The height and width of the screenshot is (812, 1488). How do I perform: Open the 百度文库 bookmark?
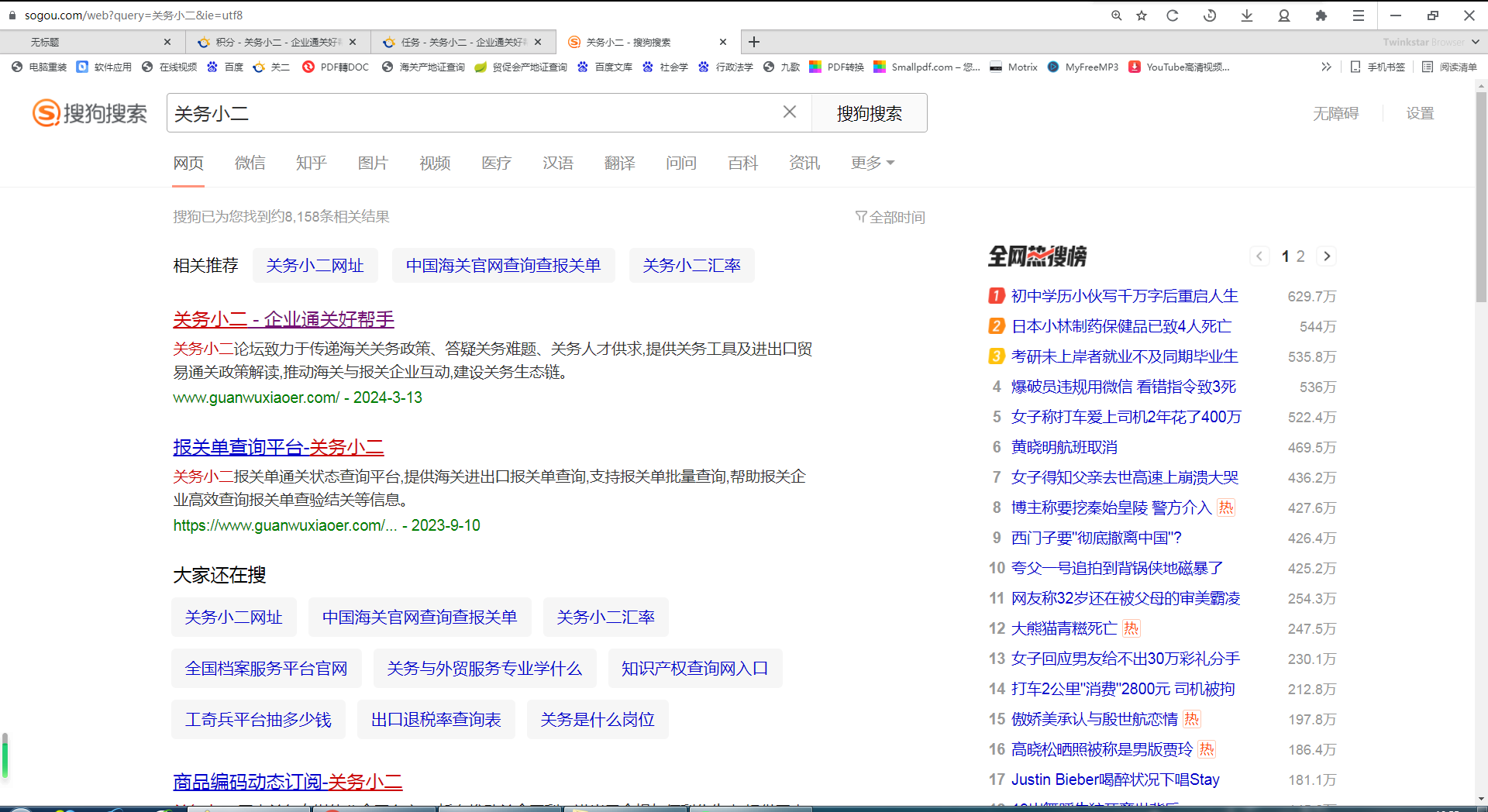(604, 67)
